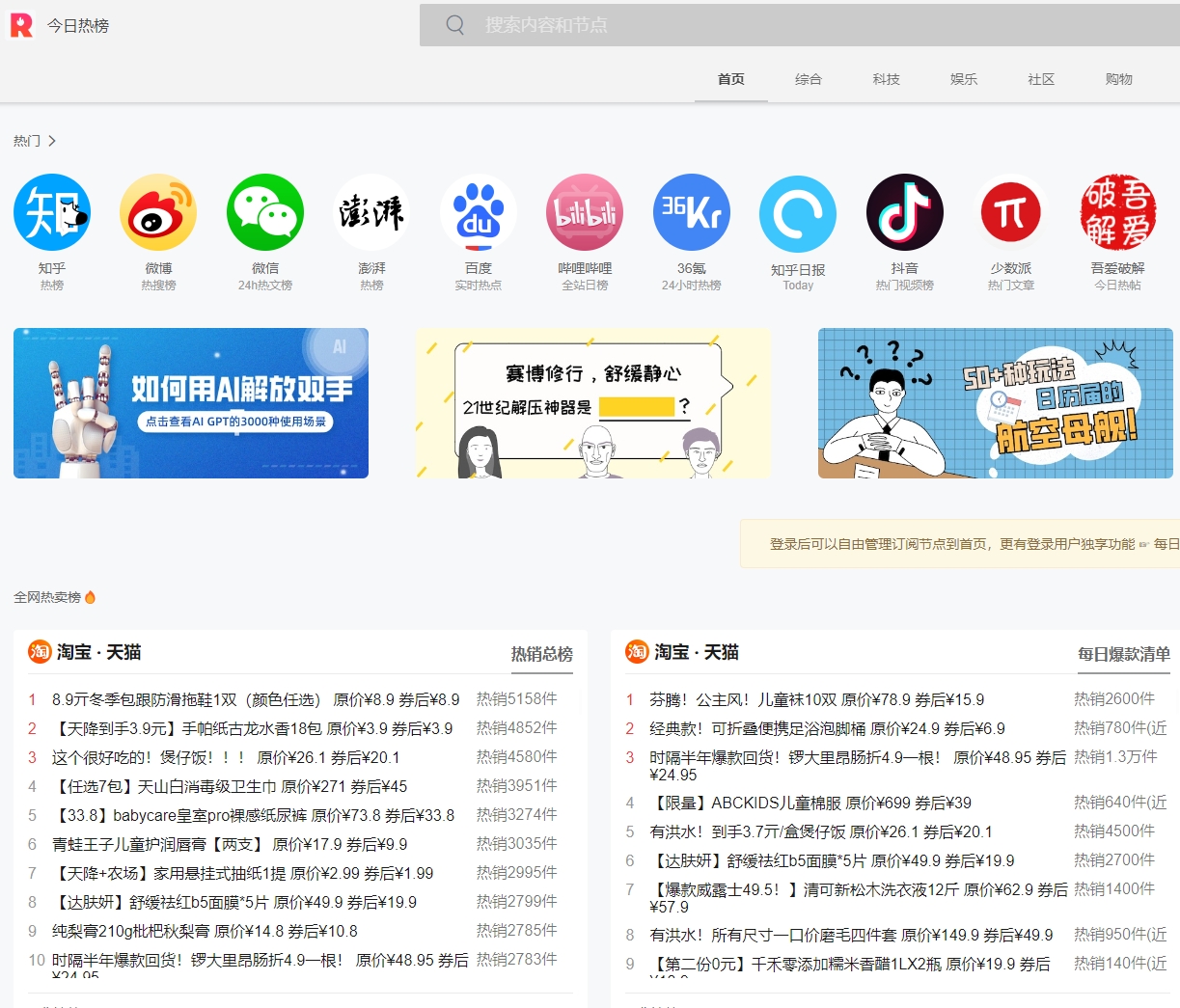The height and width of the screenshot is (1008, 1180).
Task: Open 清可新松木洗衣液12斤 listing
Action: [x=859, y=898]
